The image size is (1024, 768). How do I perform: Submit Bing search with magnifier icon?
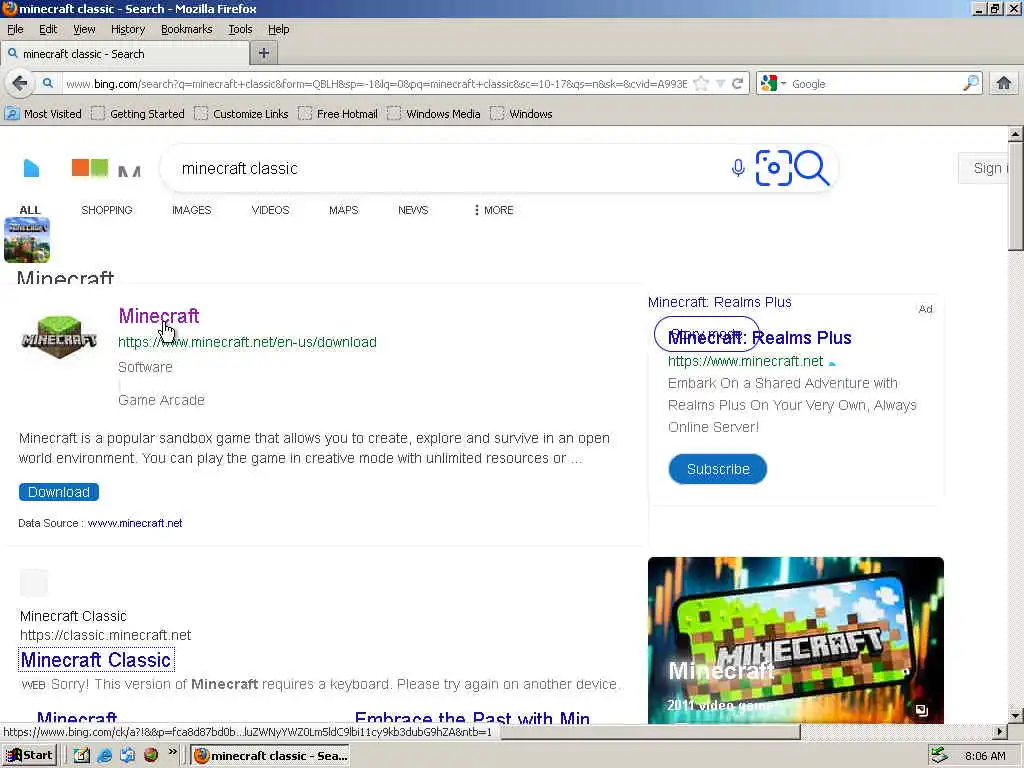tap(812, 168)
